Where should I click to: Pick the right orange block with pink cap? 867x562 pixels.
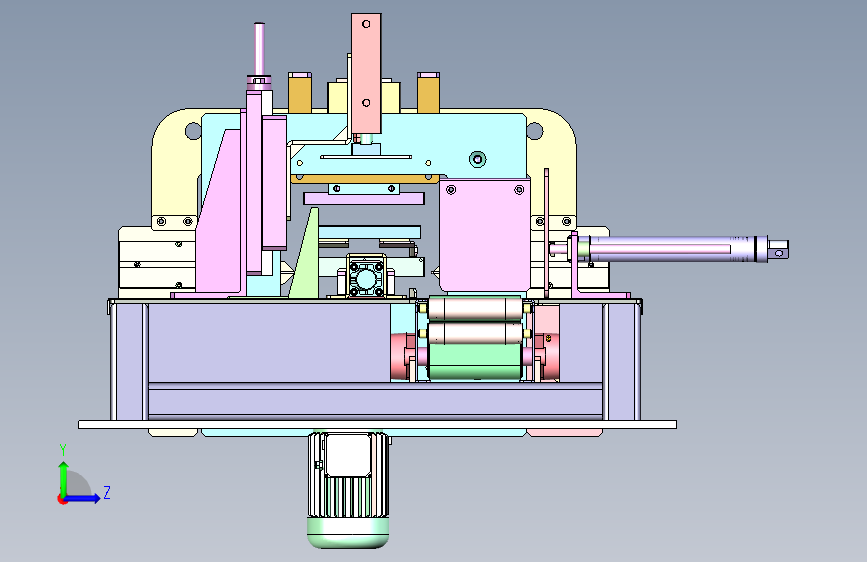point(429,92)
